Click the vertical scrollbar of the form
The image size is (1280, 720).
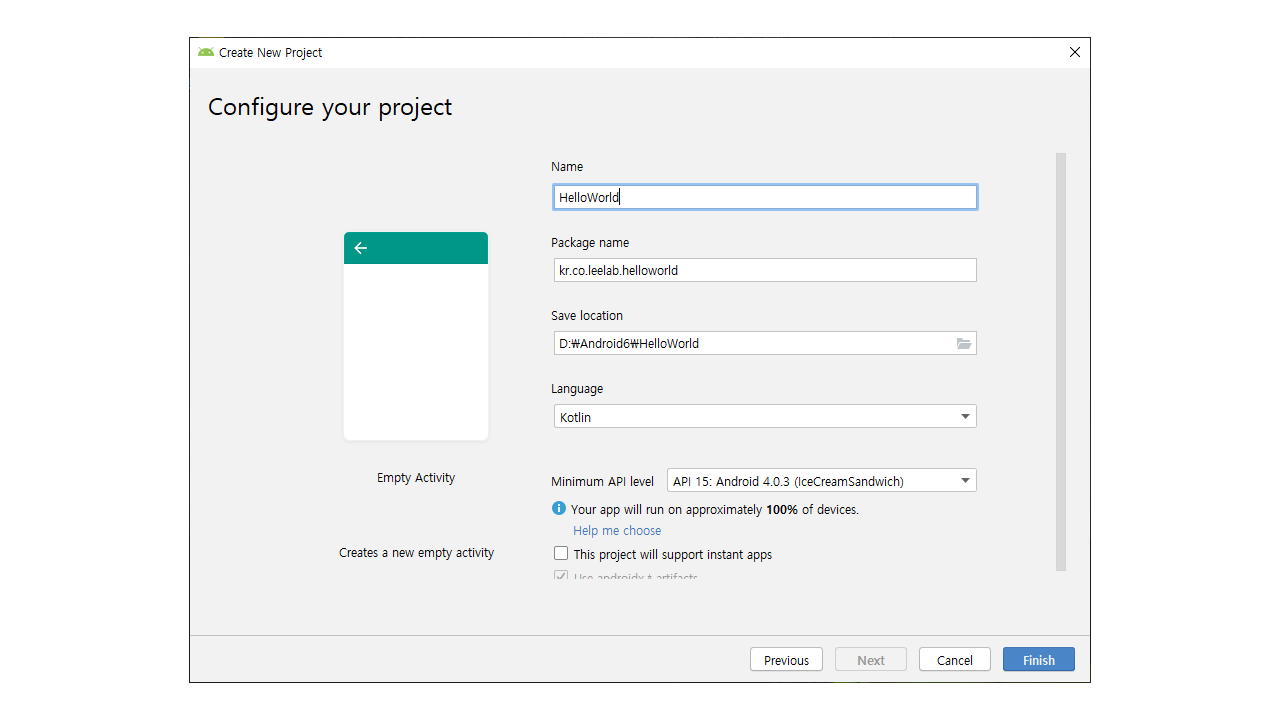click(x=1061, y=360)
